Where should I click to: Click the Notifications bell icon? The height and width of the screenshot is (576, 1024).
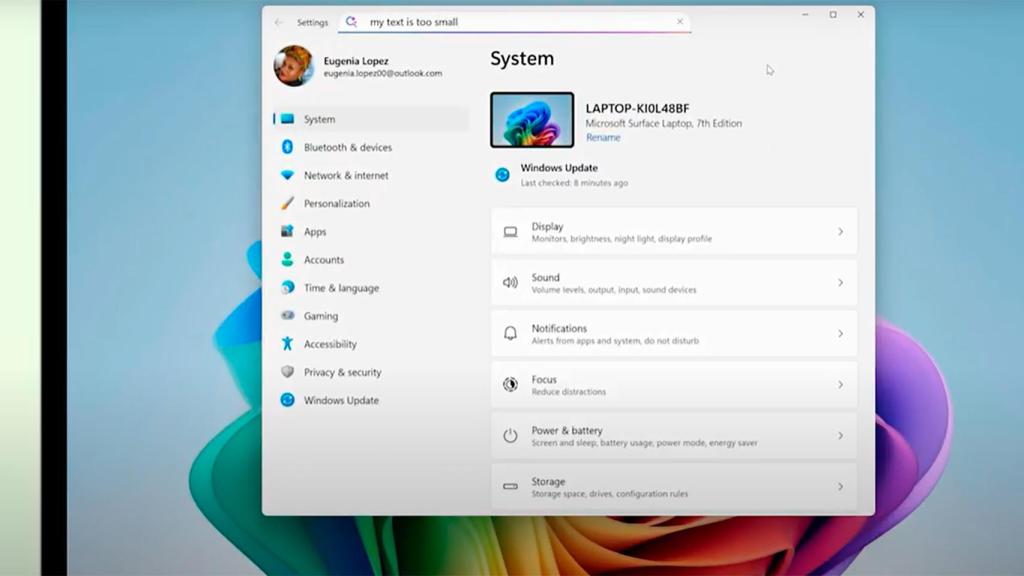coord(511,333)
